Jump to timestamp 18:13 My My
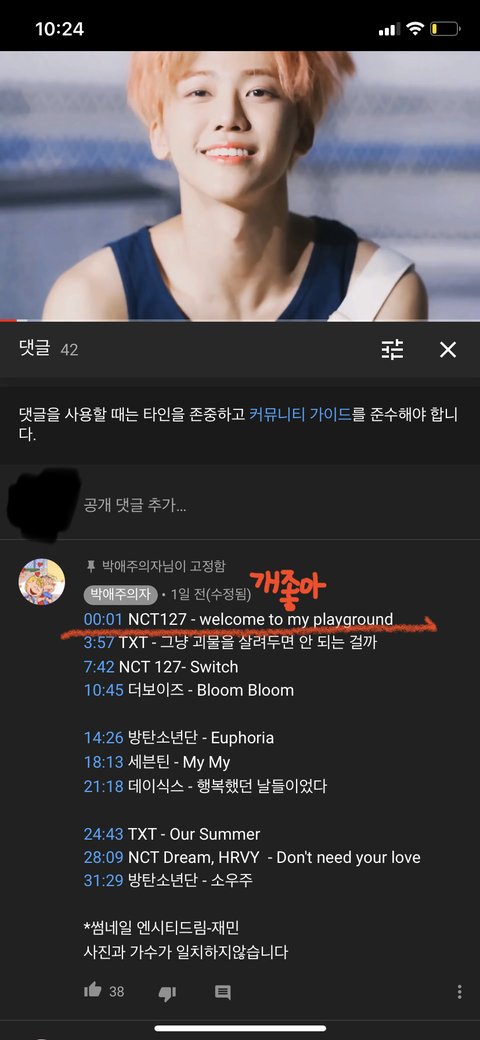The width and height of the screenshot is (480, 1040). click(x=103, y=762)
